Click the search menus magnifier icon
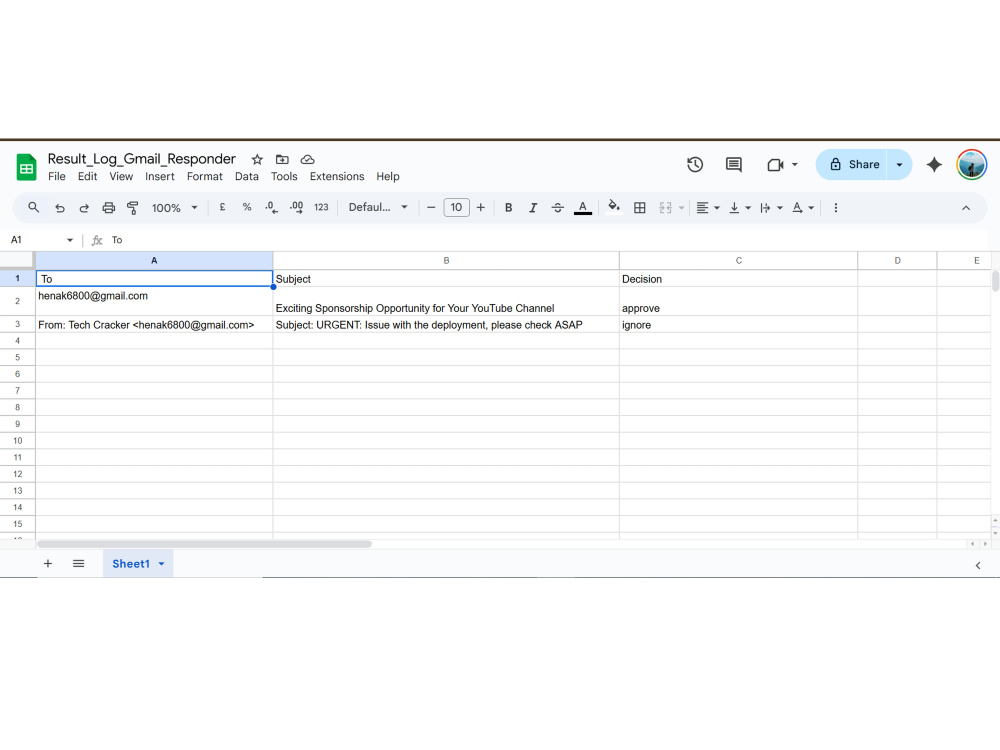This screenshot has width=1000, height=750. coord(34,207)
